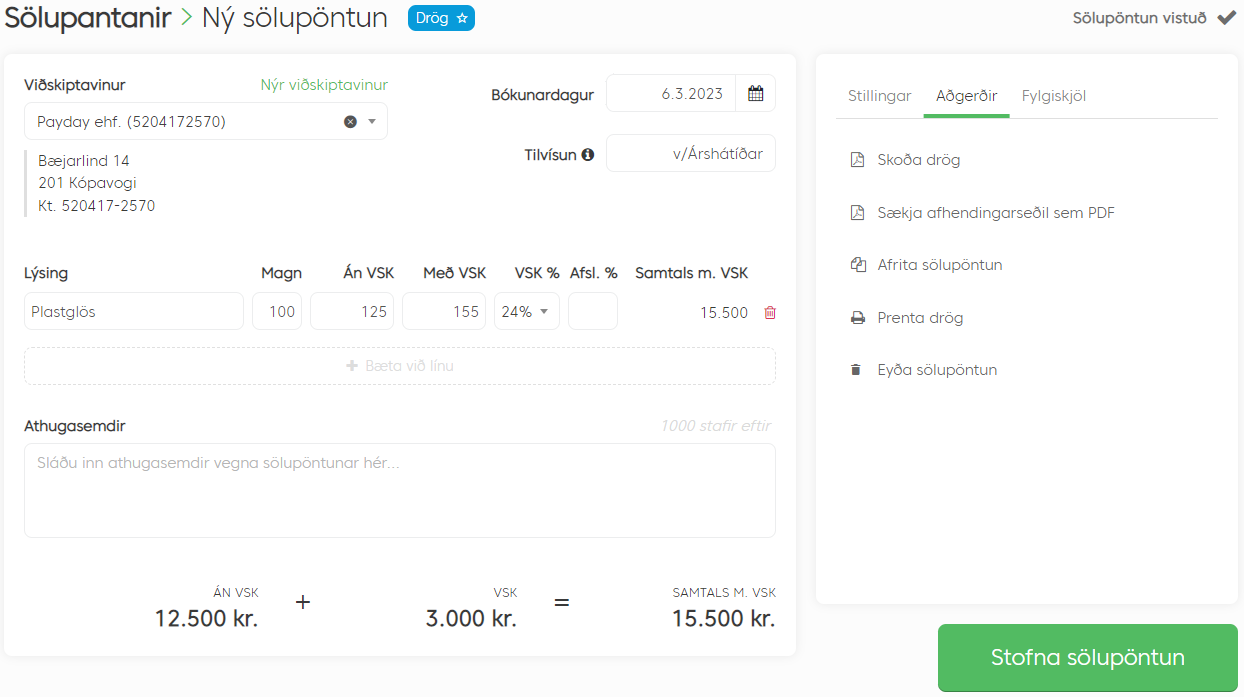The height and width of the screenshot is (697, 1244).
Task: Click the Bókunardagur date field 6.3.2023
Action: [x=671, y=94]
